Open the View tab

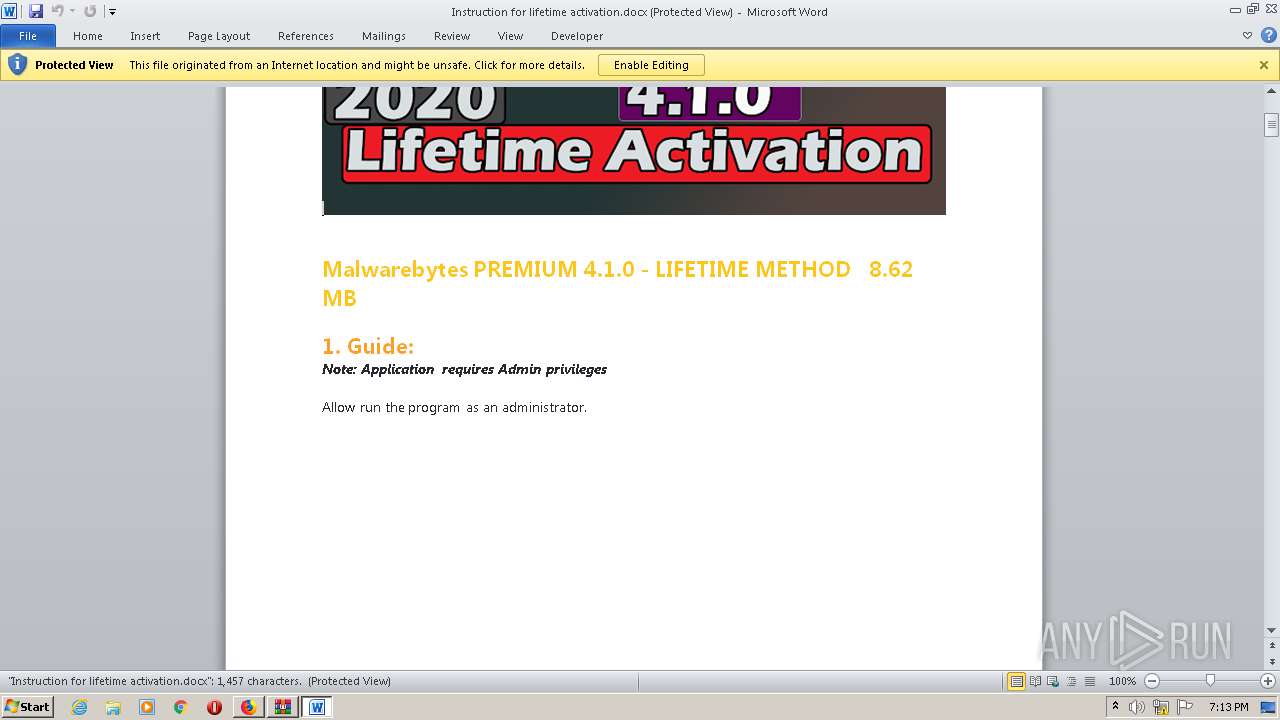510,36
